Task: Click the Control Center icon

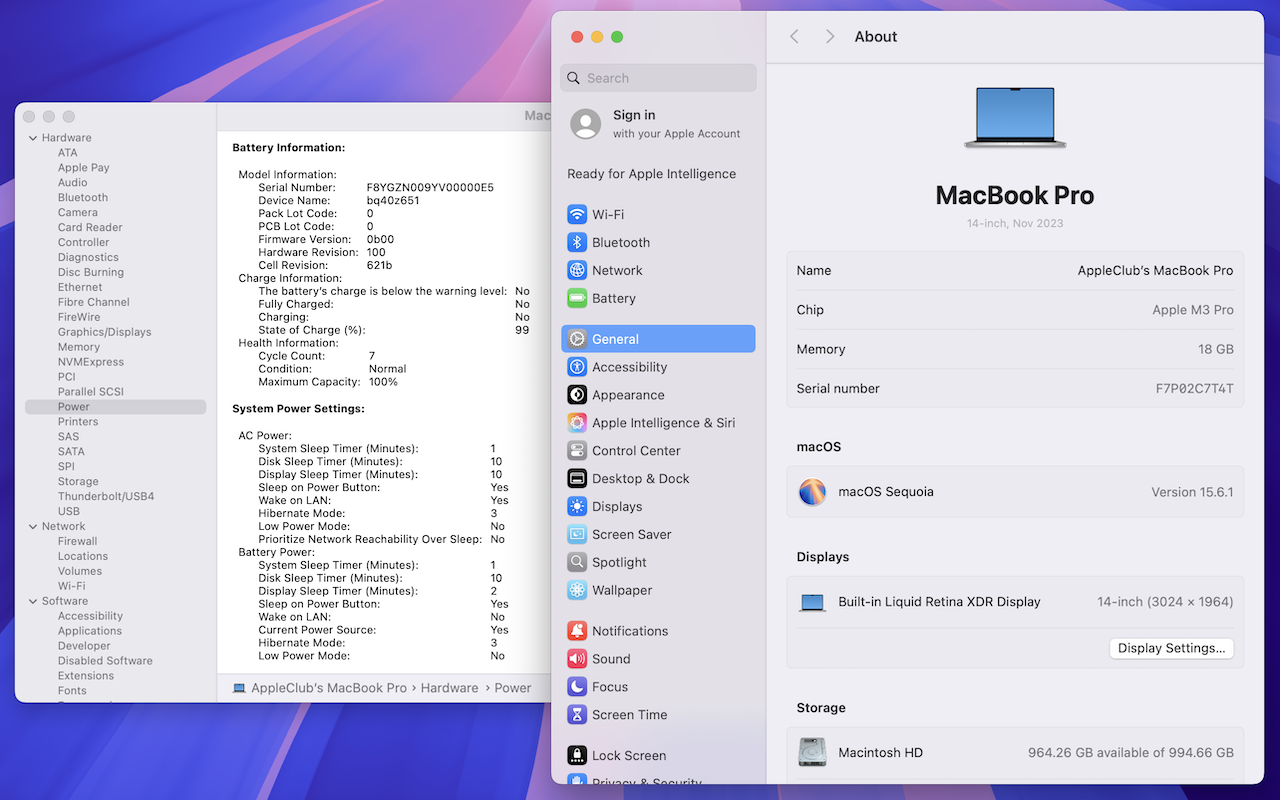Action: tap(577, 451)
